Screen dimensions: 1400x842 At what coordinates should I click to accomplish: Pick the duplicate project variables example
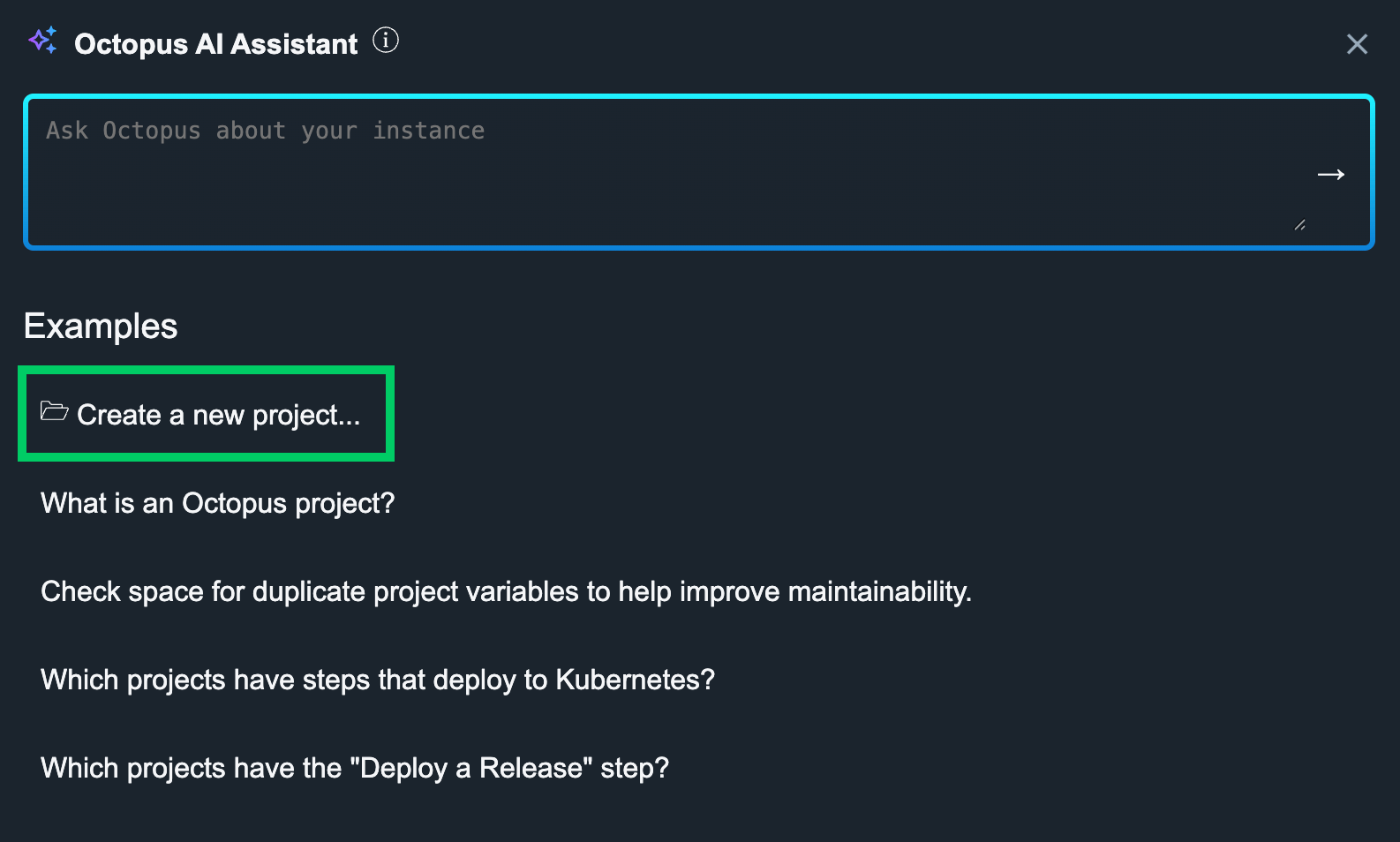(506, 591)
